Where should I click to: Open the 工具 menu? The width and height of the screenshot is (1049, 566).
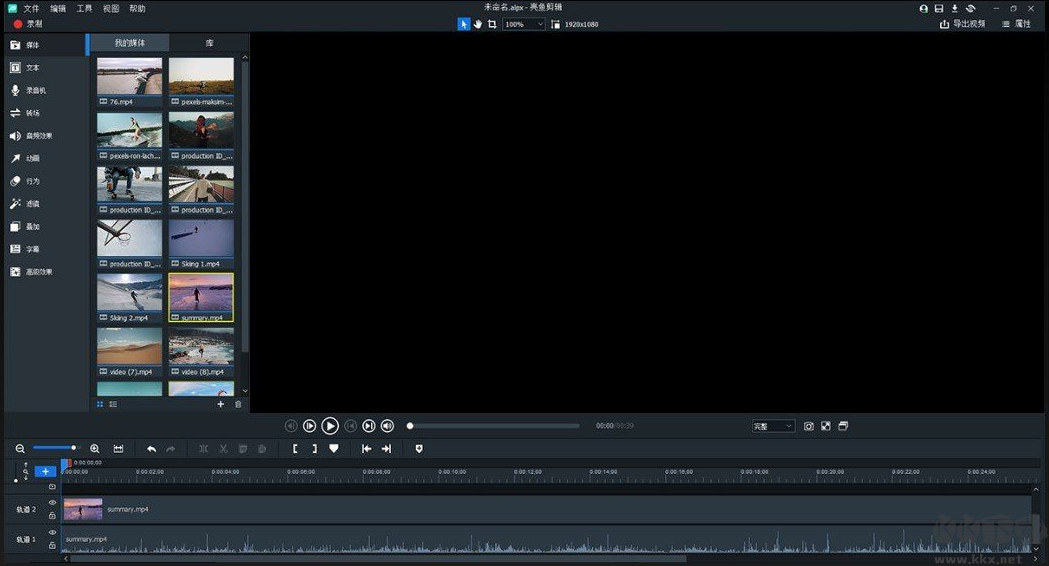coord(84,8)
